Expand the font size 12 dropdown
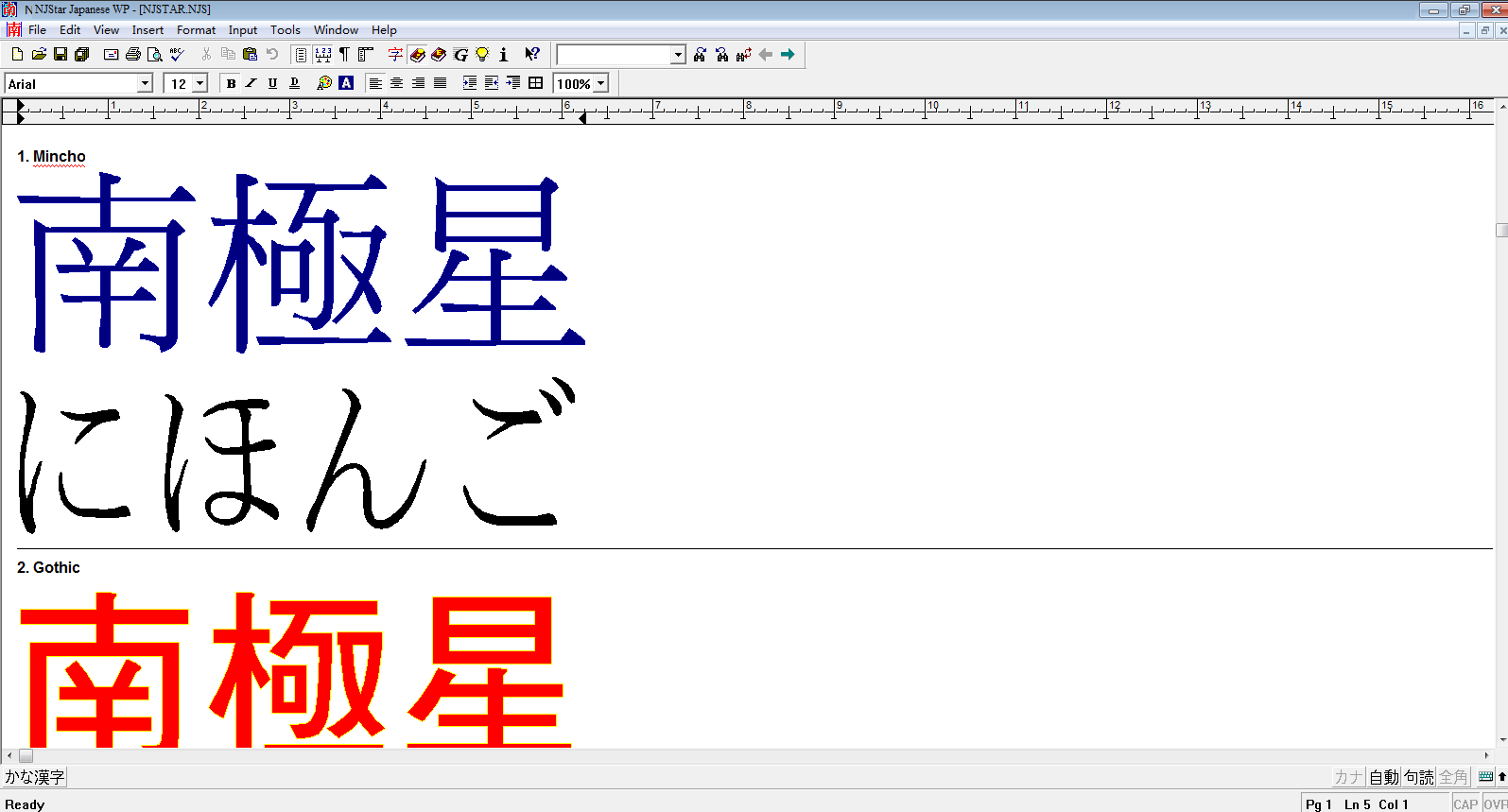This screenshot has height=812, width=1508. [x=199, y=83]
